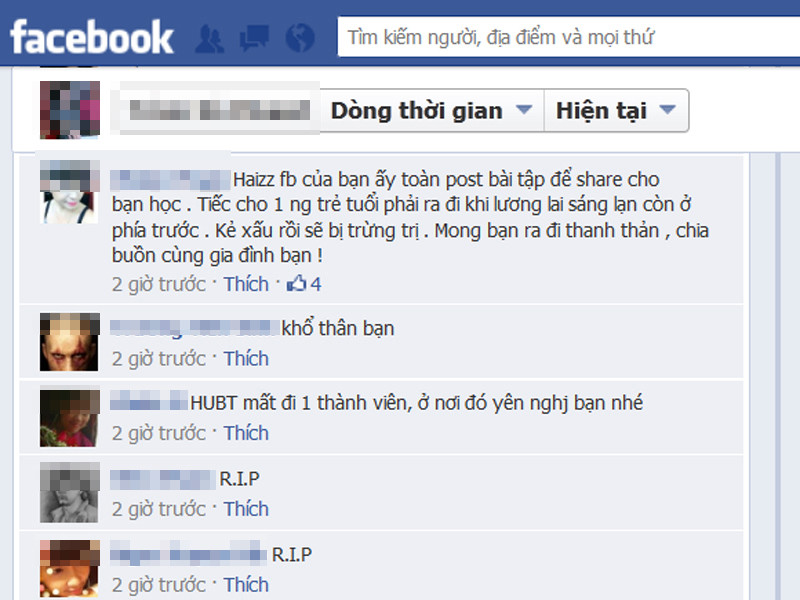Click the arrow next to Hiện tại
This screenshot has width=800, height=600.
(x=667, y=109)
